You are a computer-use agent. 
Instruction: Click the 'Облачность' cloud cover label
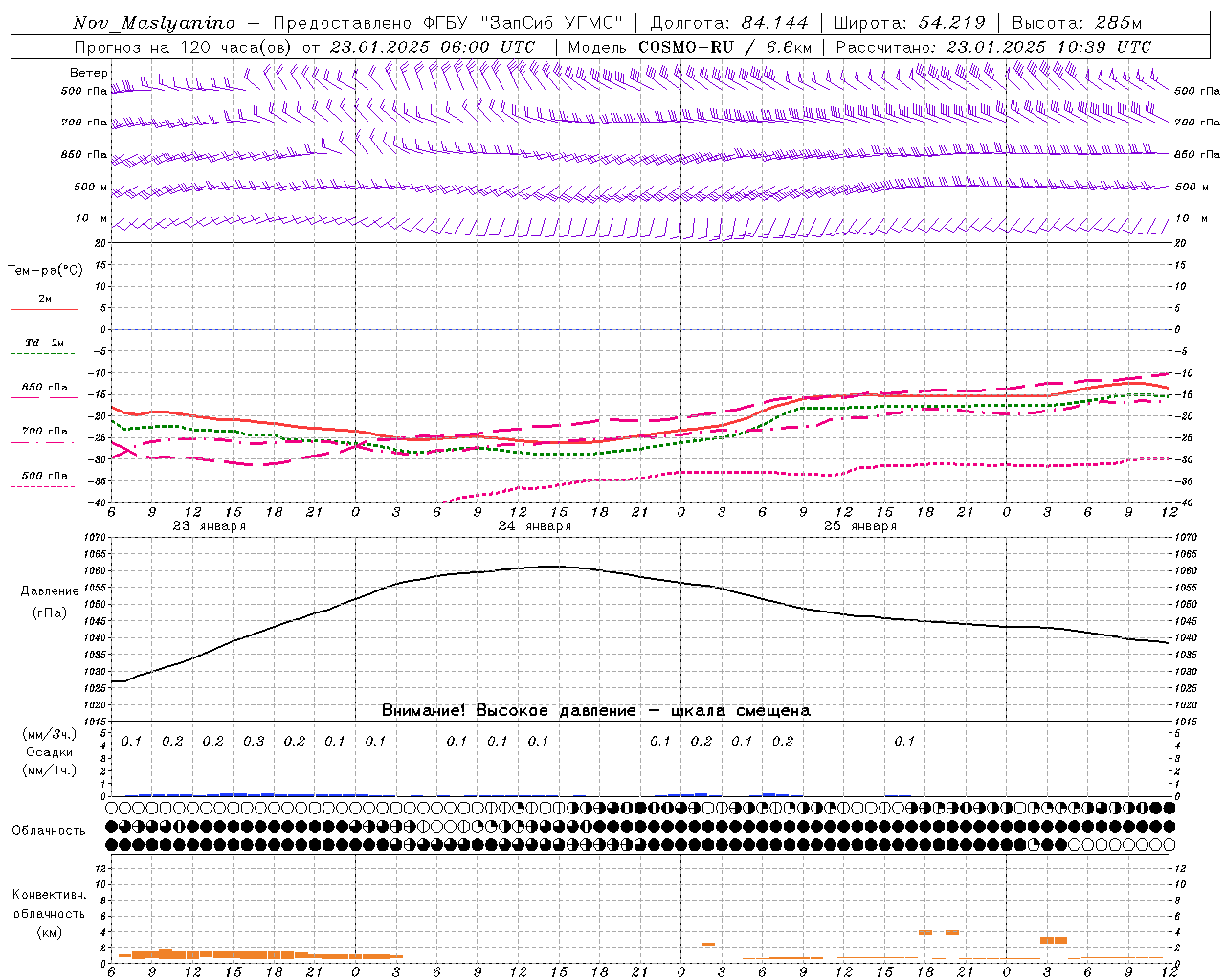tap(49, 831)
